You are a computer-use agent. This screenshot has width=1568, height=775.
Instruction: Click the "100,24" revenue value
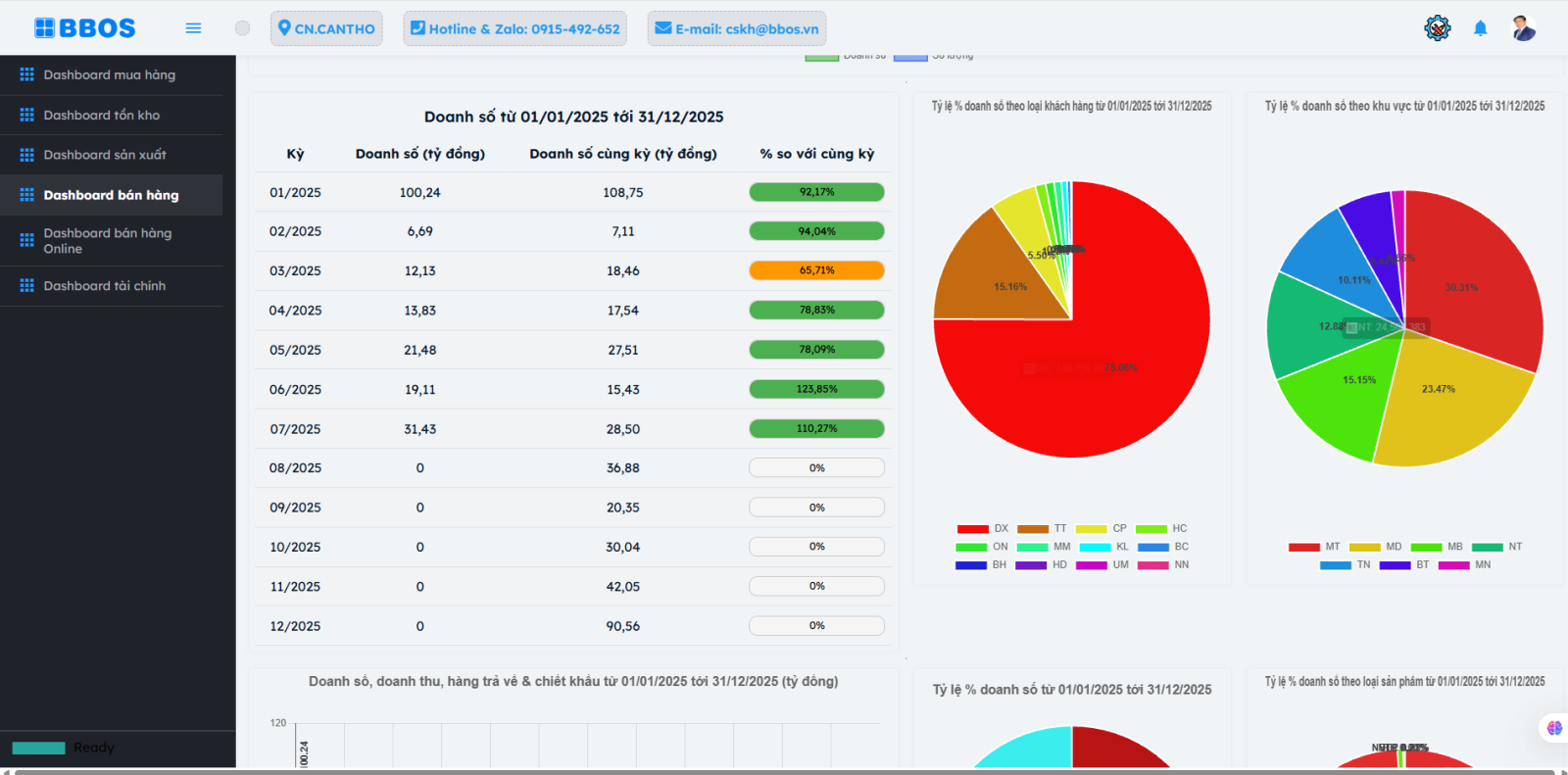419,193
